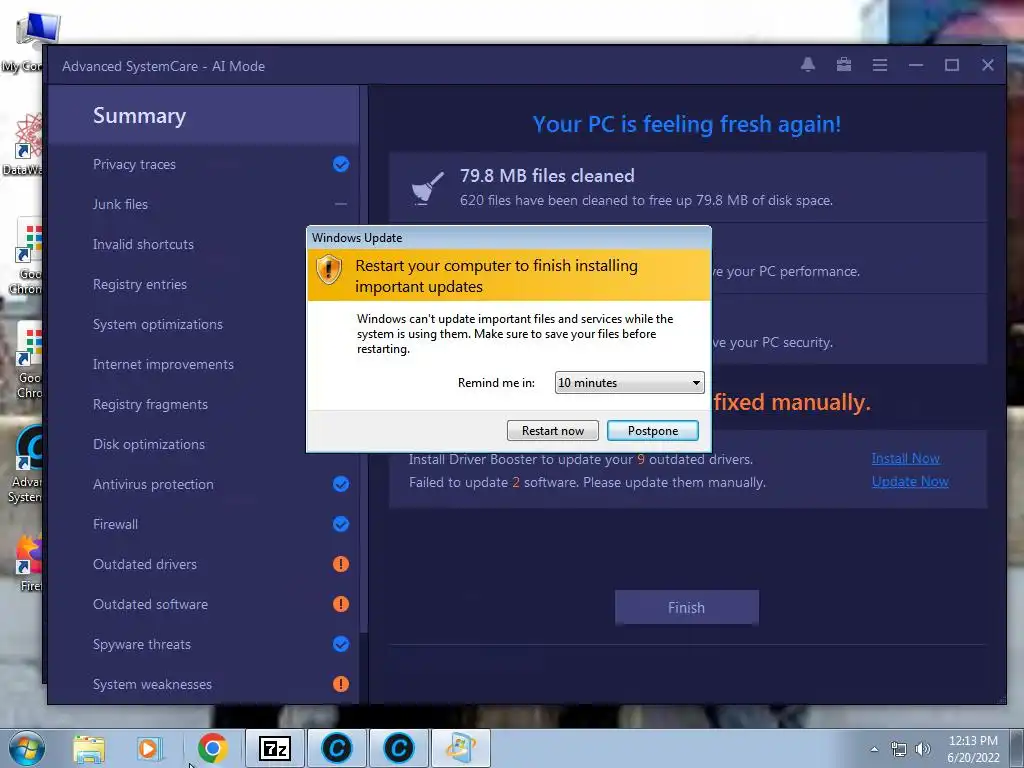Click the Firefox desktop shortcut
Image resolution: width=1024 pixels, height=768 pixels.
tap(29, 563)
